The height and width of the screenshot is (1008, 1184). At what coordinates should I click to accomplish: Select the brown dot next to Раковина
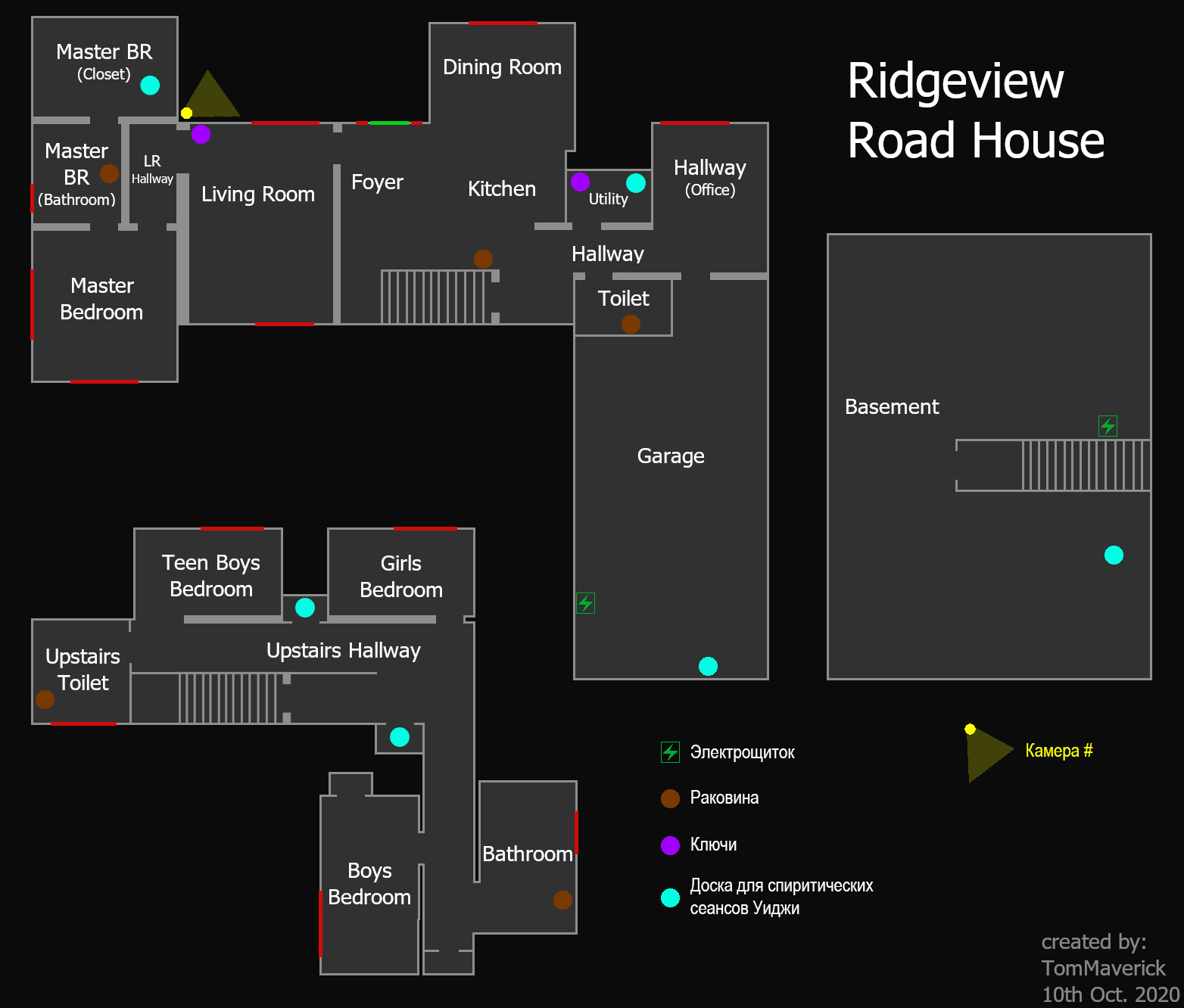(x=670, y=798)
